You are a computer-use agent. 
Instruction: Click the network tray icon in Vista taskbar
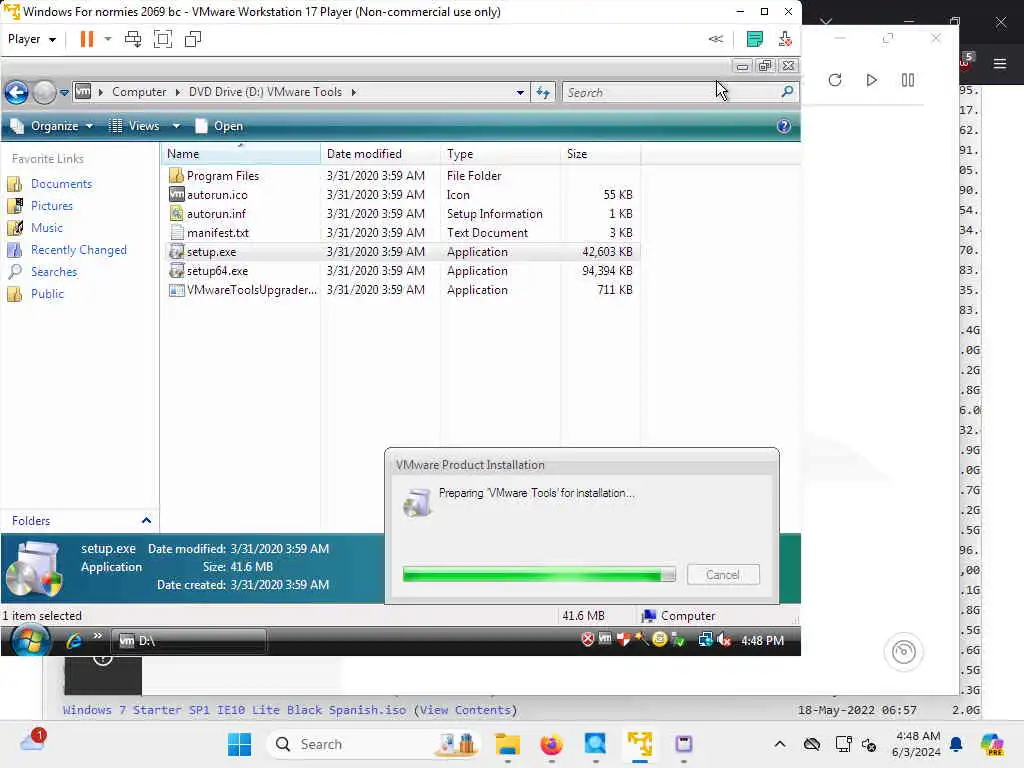[x=705, y=640]
